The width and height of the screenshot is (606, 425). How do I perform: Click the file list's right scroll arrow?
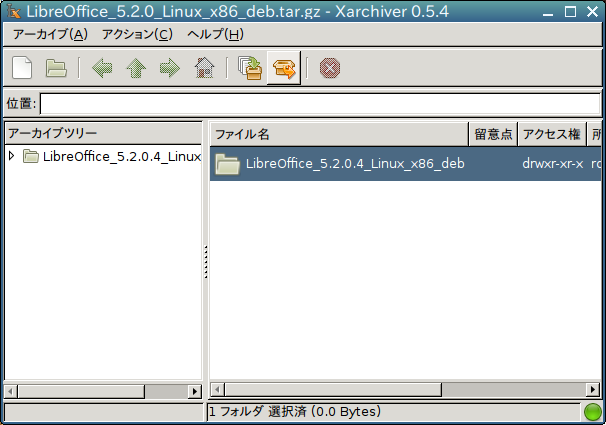[x=593, y=389]
